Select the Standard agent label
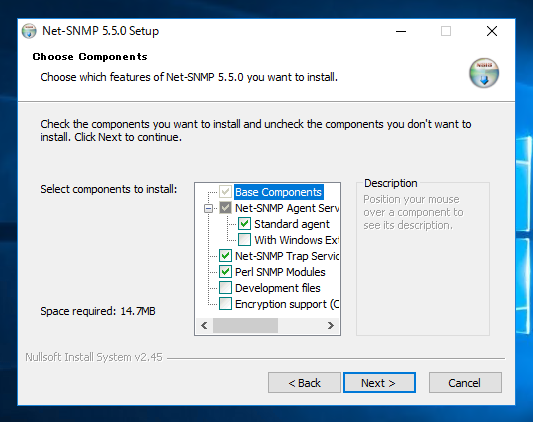Image resolution: width=533 pixels, height=422 pixels. pos(292,224)
